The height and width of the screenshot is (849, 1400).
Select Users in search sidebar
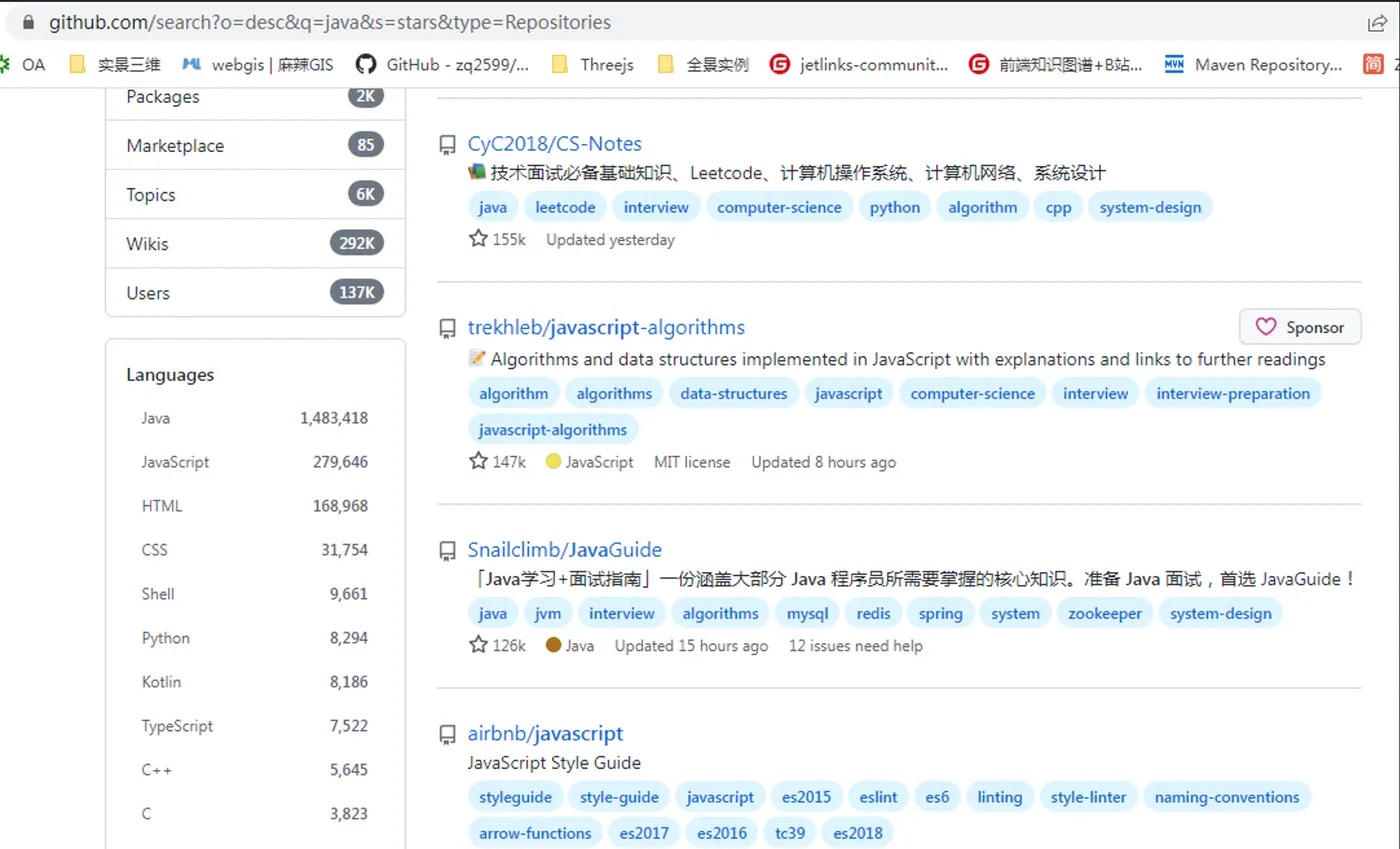coord(255,293)
